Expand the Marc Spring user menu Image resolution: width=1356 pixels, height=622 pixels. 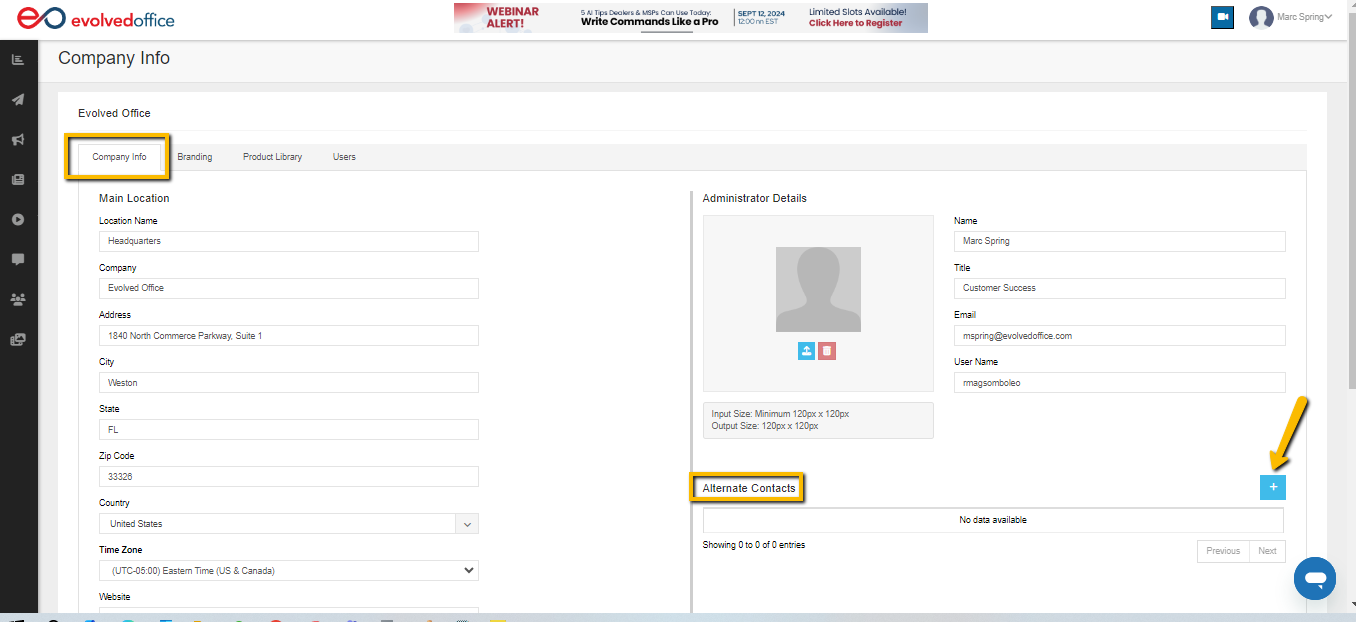(x=1304, y=17)
